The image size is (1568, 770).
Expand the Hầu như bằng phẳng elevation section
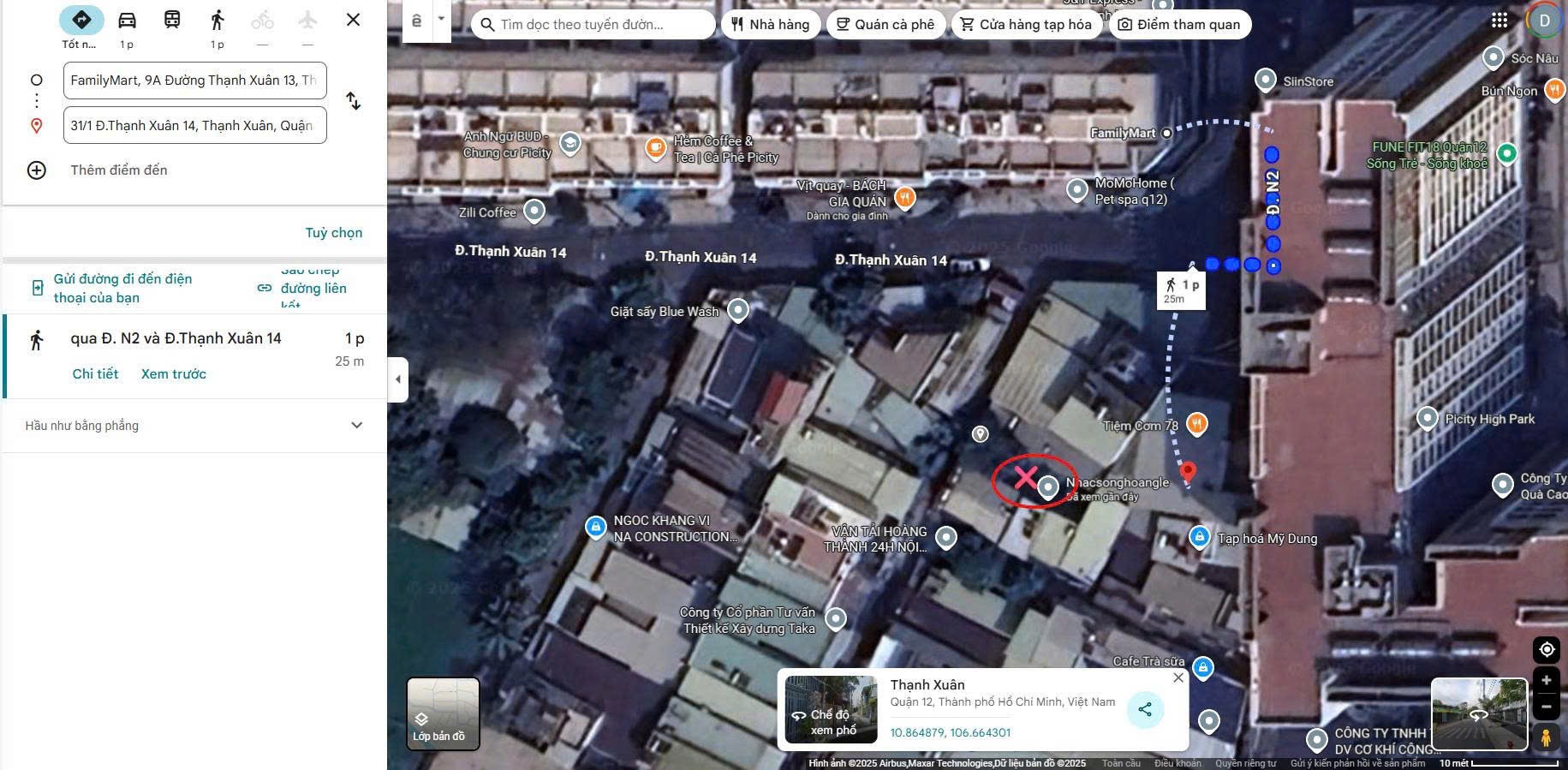click(356, 426)
